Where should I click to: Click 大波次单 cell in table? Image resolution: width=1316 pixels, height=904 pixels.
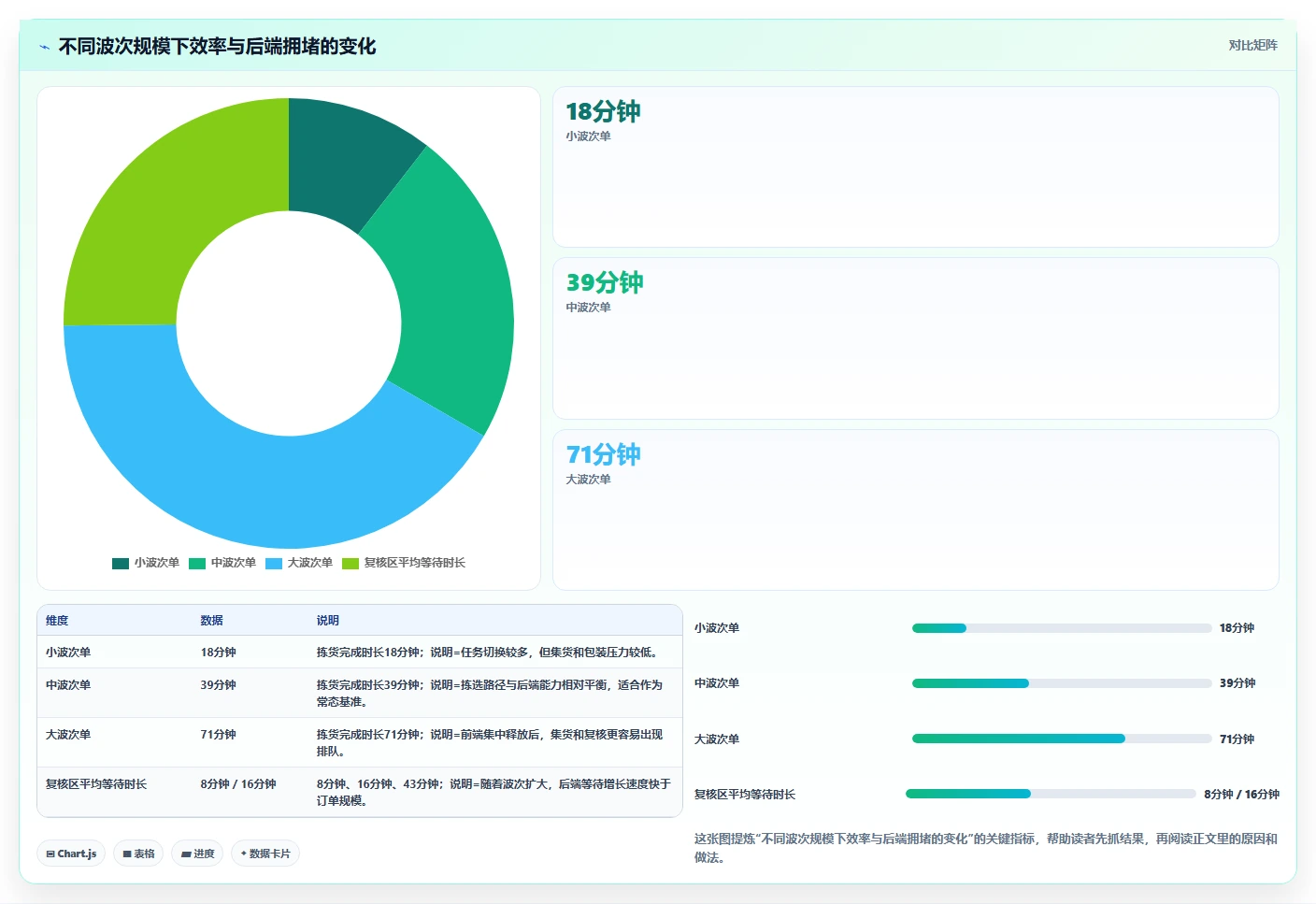(68, 735)
